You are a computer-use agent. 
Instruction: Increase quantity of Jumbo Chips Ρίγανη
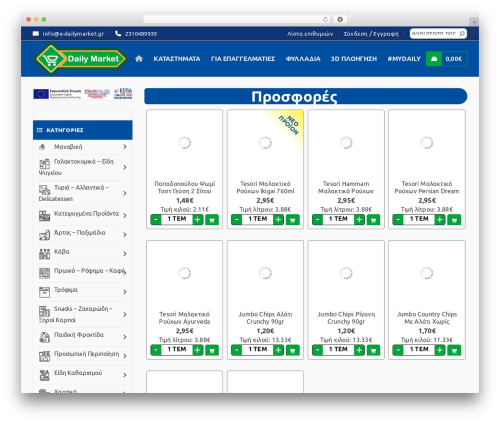tap(359, 350)
